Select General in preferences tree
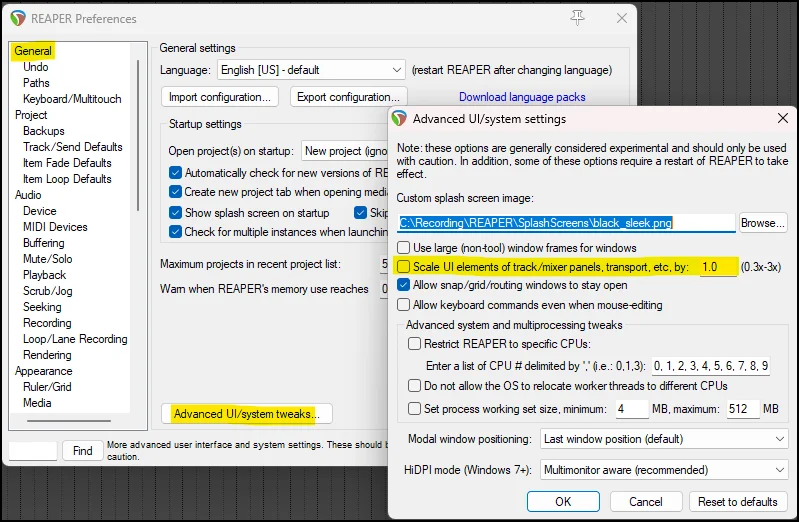The height and width of the screenshot is (522, 799). pyautogui.click(x=33, y=51)
